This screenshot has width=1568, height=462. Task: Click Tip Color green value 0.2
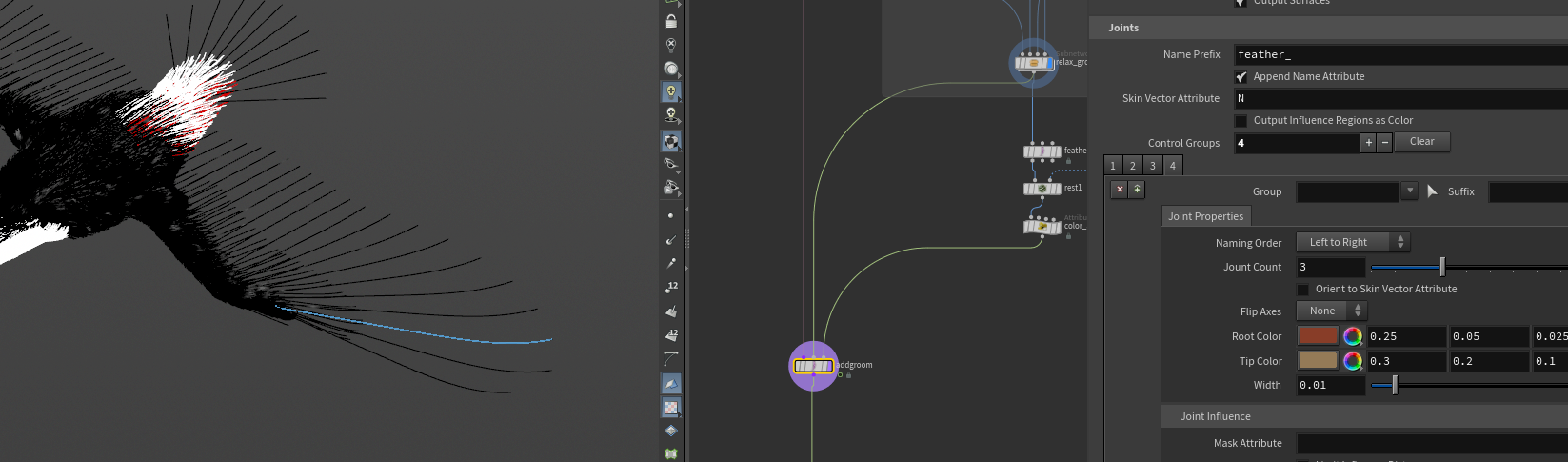[x=1489, y=361]
